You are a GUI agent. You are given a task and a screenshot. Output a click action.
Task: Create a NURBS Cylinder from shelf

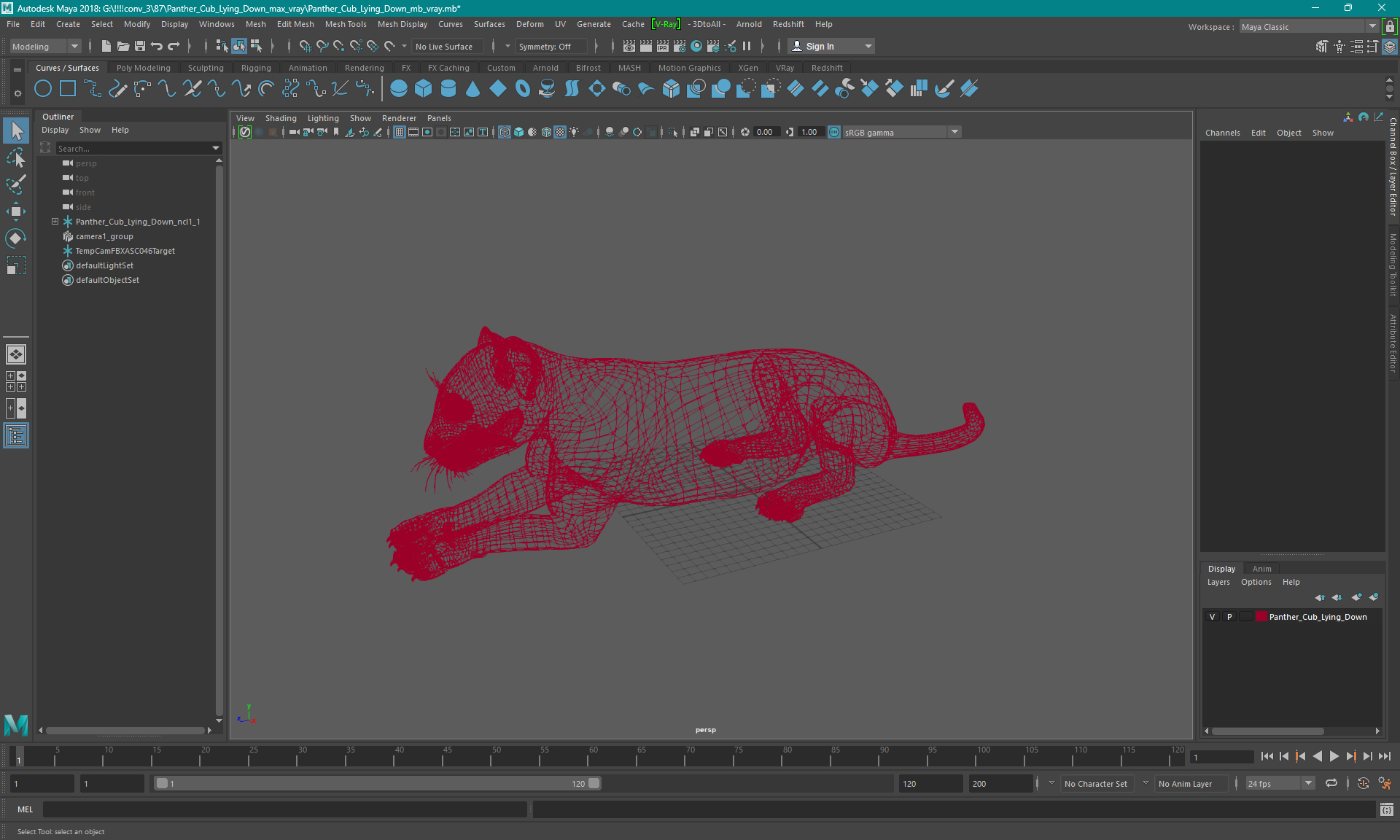coord(448,89)
